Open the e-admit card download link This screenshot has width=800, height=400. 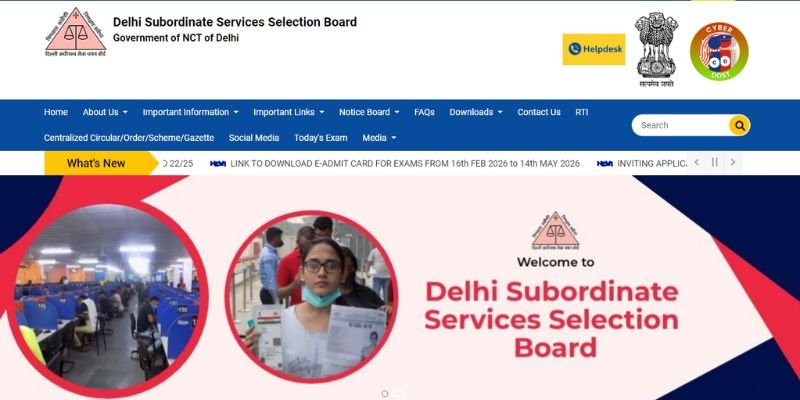tap(405, 164)
